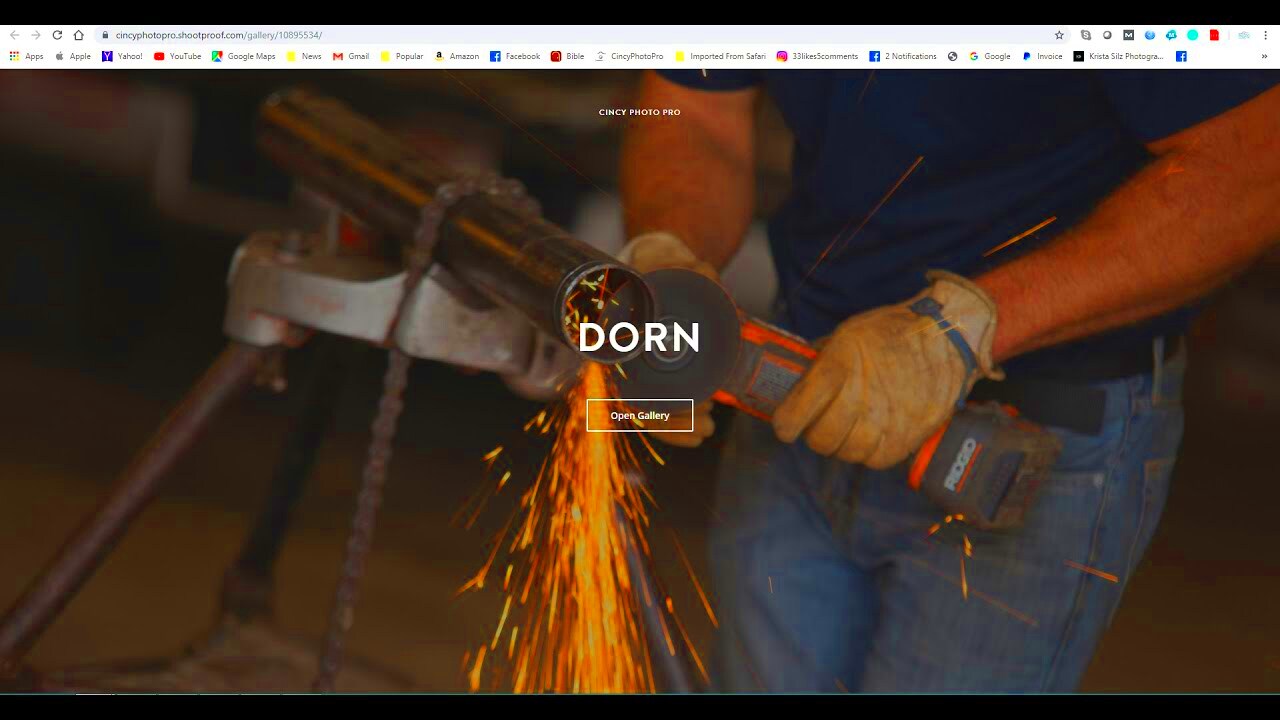Open the Gmail bookmark
The image size is (1280, 720).
351,57
